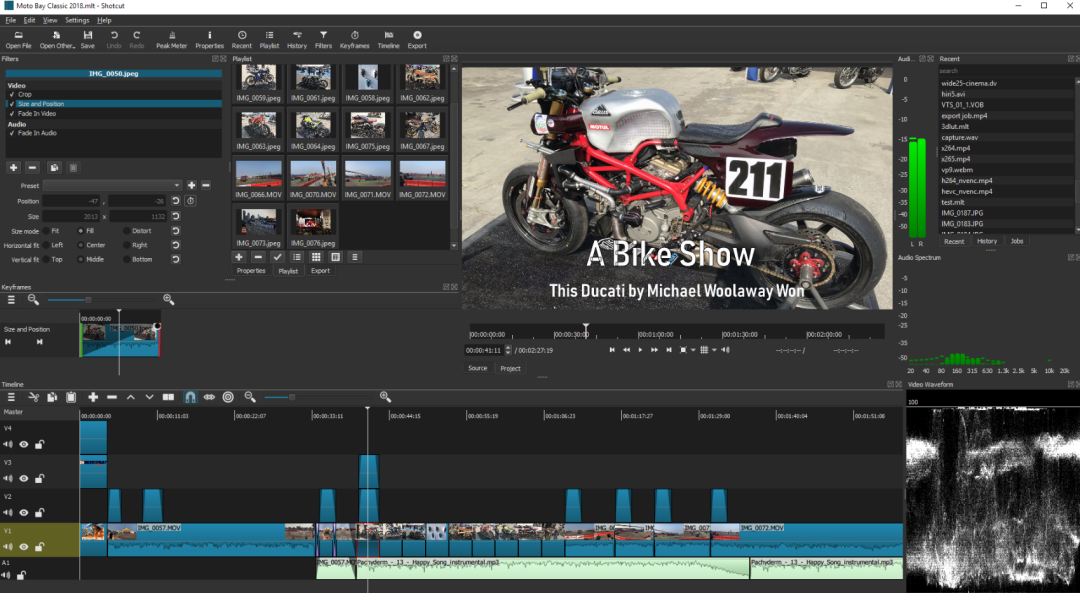Open the timeline hamburger menu
Image resolution: width=1080 pixels, height=593 pixels.
click(11, 397)
